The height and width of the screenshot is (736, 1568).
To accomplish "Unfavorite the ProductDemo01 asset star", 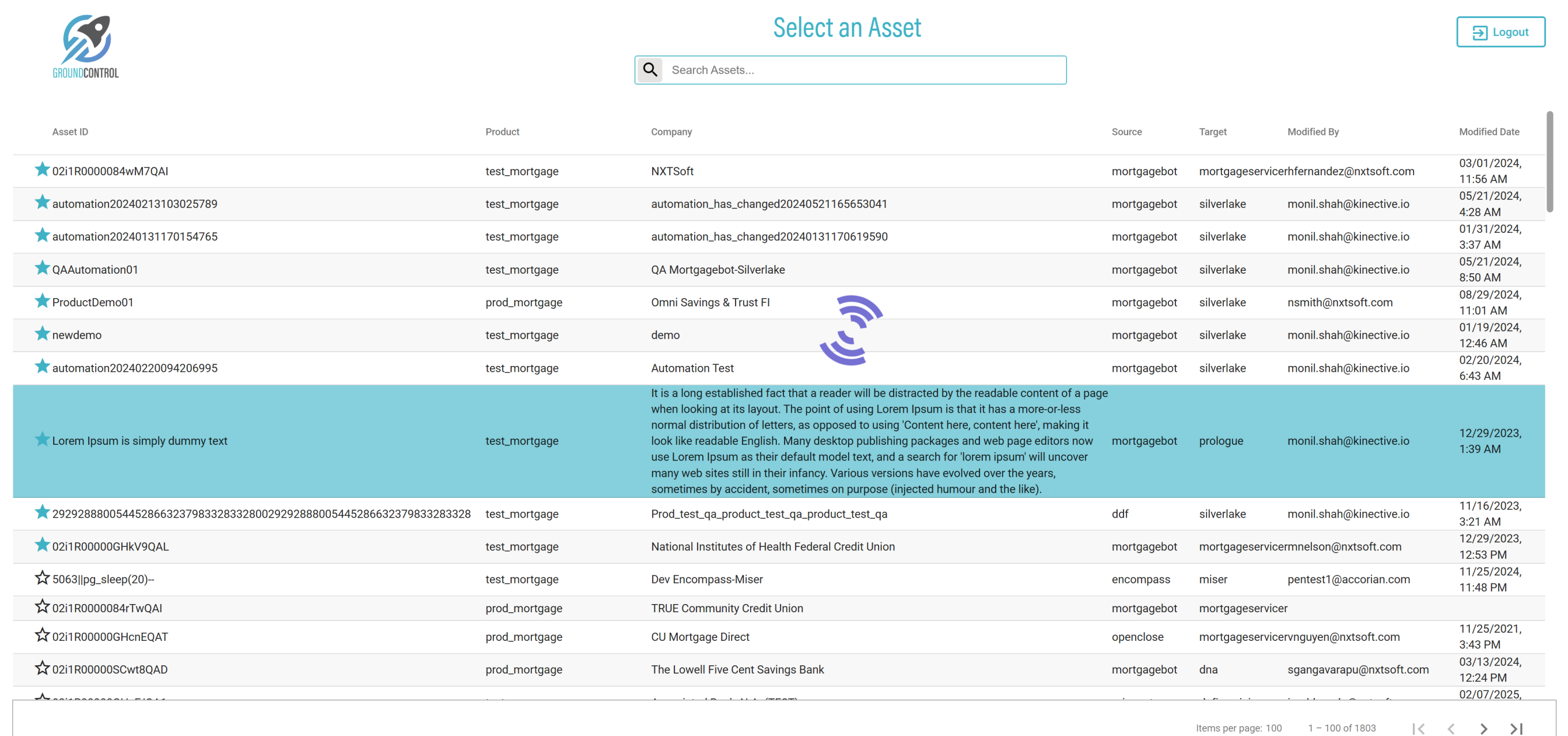I will tap(42, 301).
